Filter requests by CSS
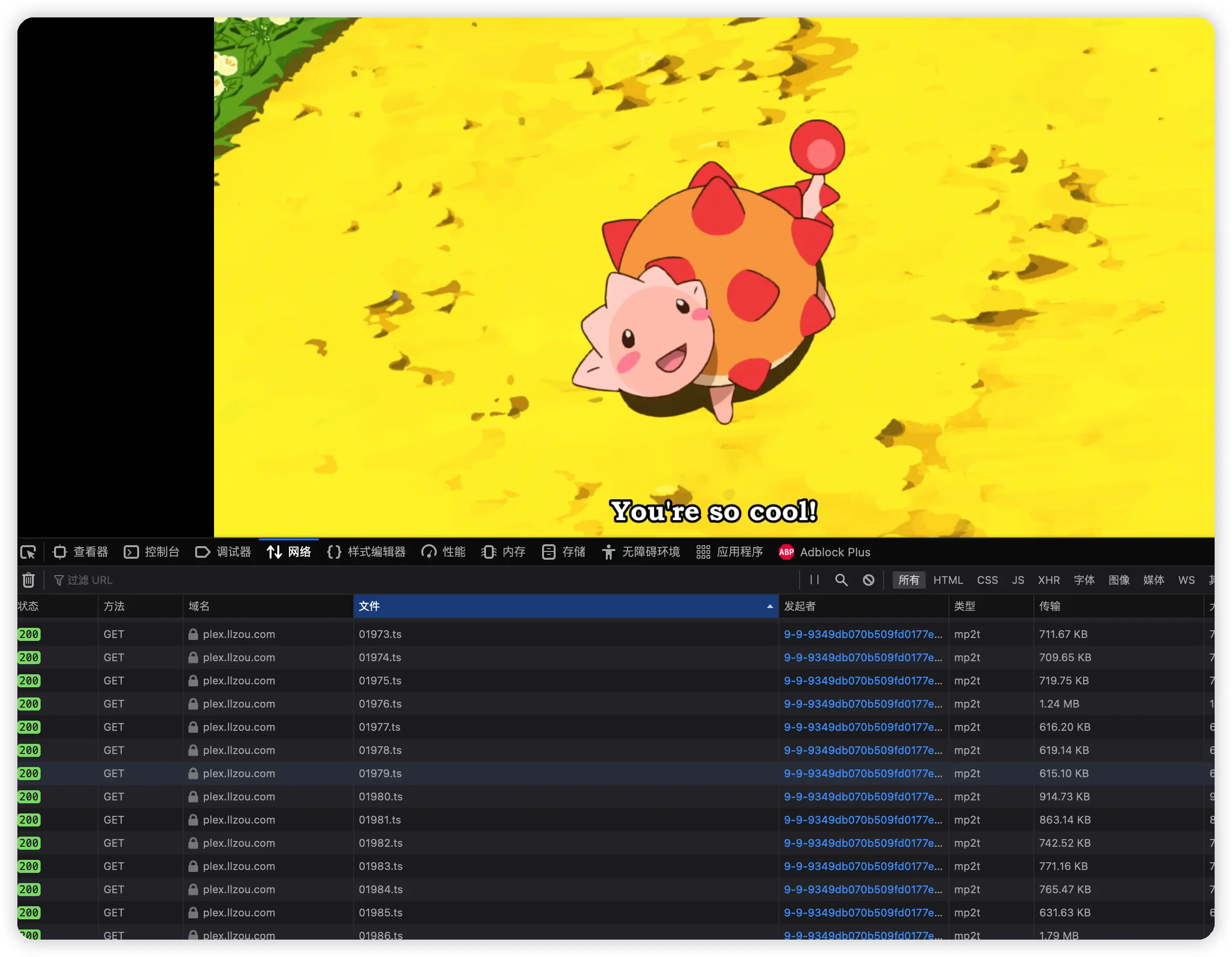This screenshot has height=957, width=1232. [987, 580]
